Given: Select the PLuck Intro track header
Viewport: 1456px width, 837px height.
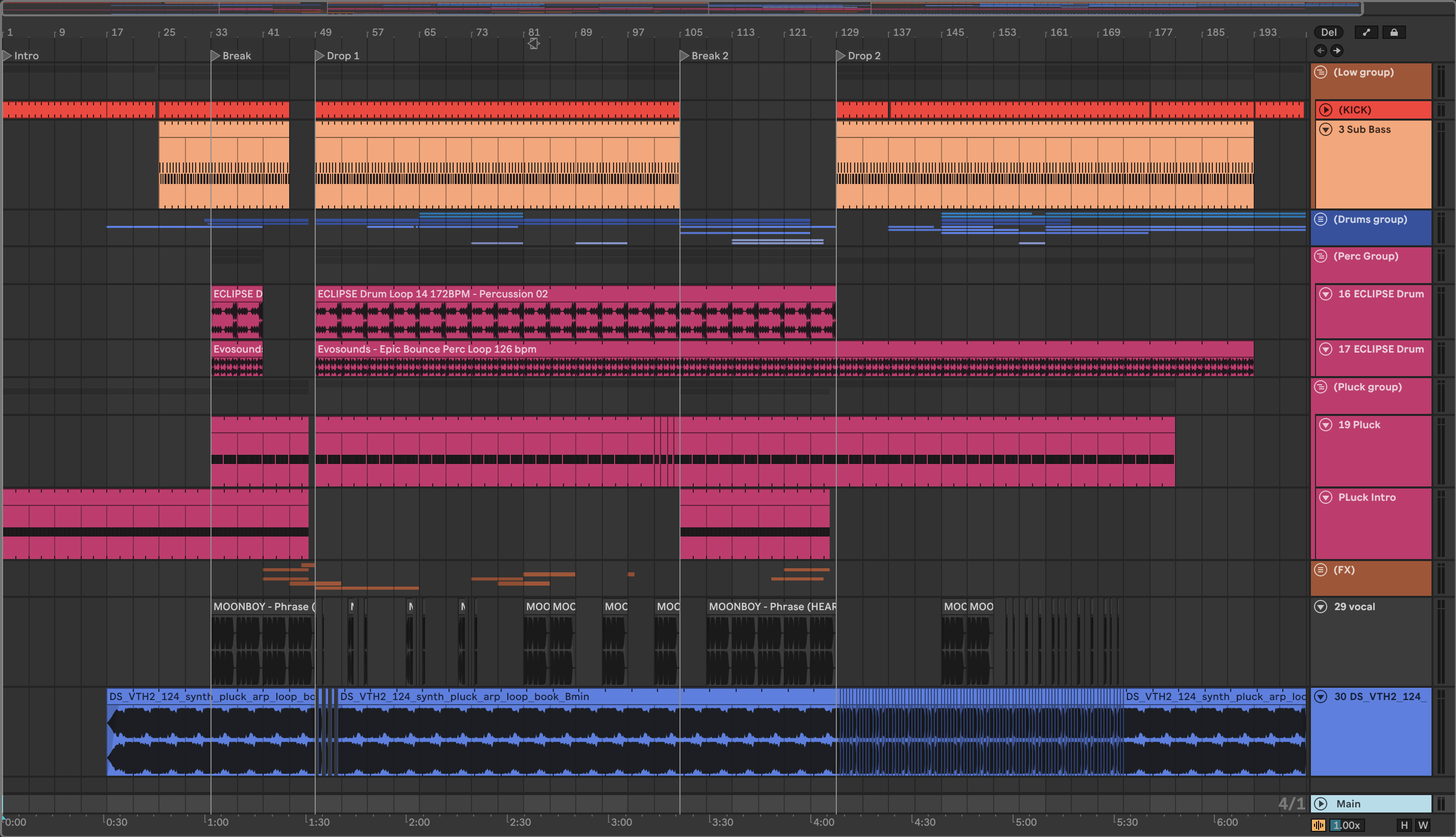Looking at the screenshot, I should click(x=1367, y=498).
